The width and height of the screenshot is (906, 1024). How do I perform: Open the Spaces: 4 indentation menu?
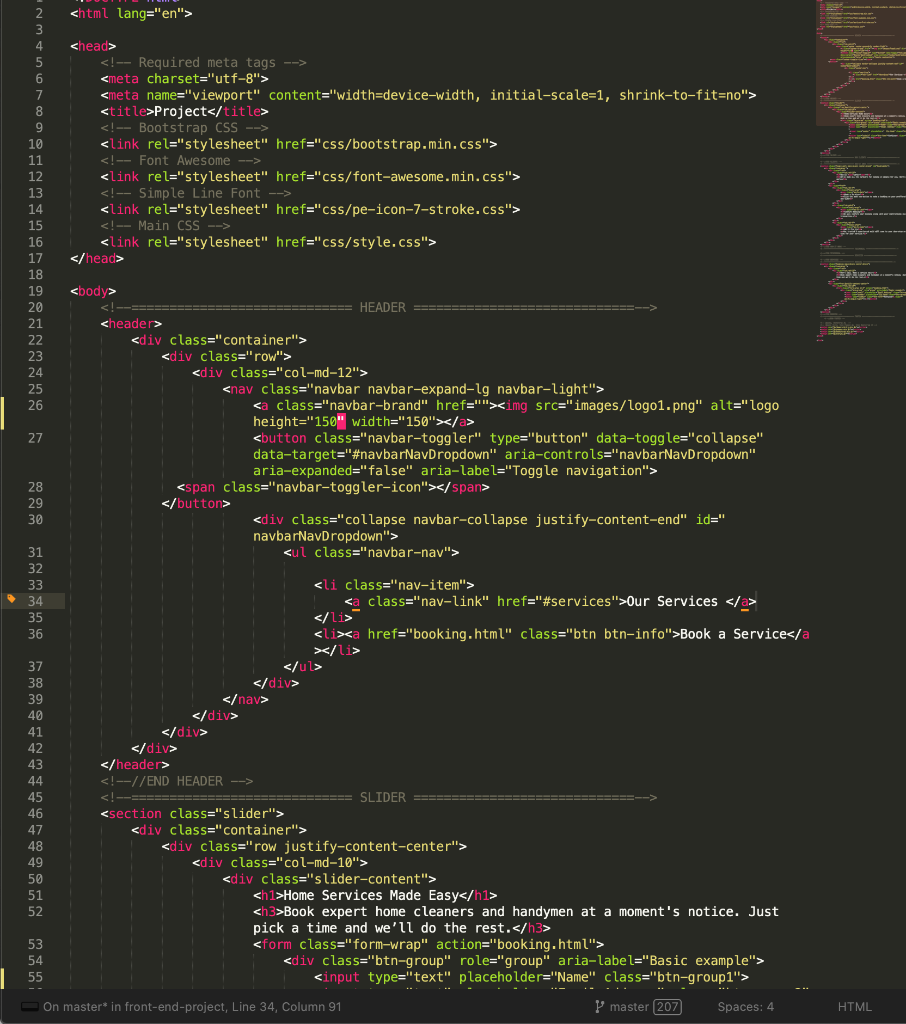(745, 1006)
